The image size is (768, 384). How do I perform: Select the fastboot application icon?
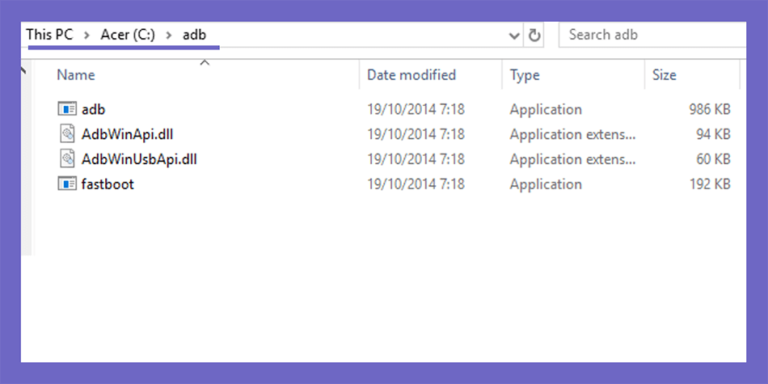[67, 184]
